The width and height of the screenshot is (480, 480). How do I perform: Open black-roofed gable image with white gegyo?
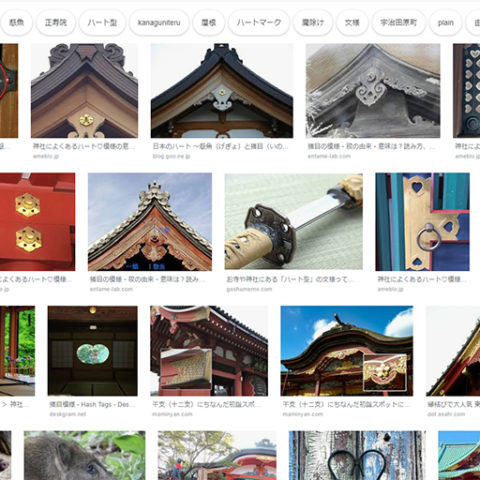click(x=222, y=91)
